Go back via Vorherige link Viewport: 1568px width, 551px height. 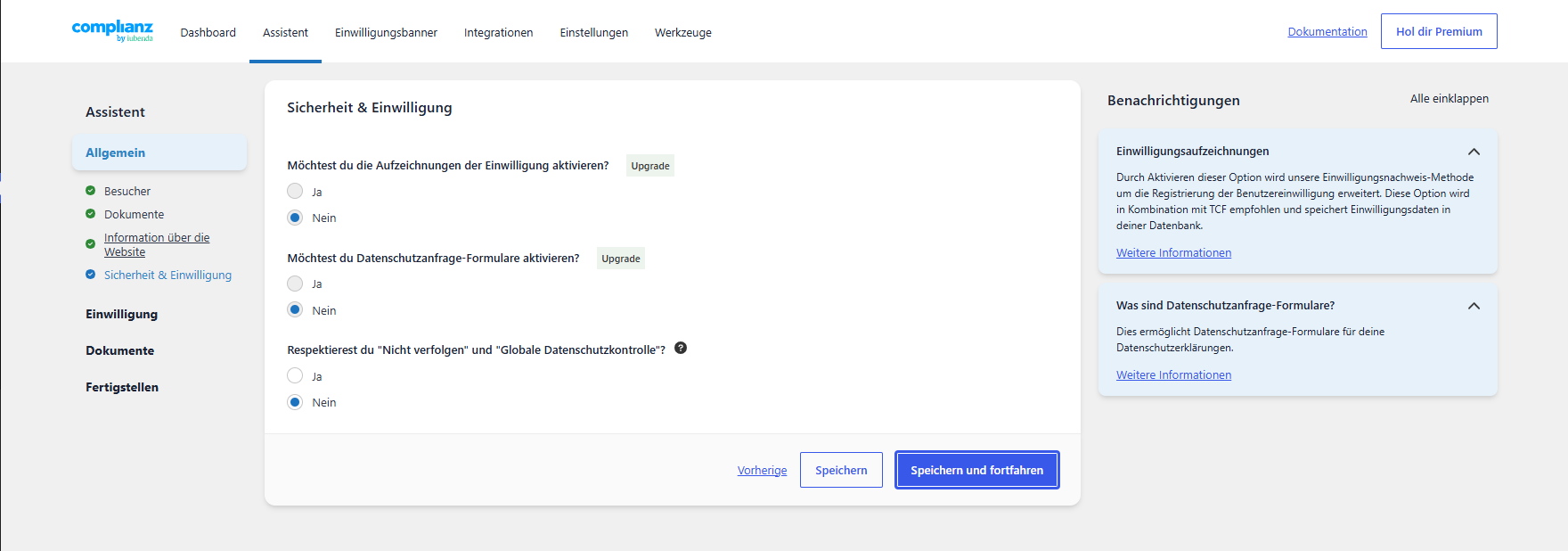(x=763, y=471)
